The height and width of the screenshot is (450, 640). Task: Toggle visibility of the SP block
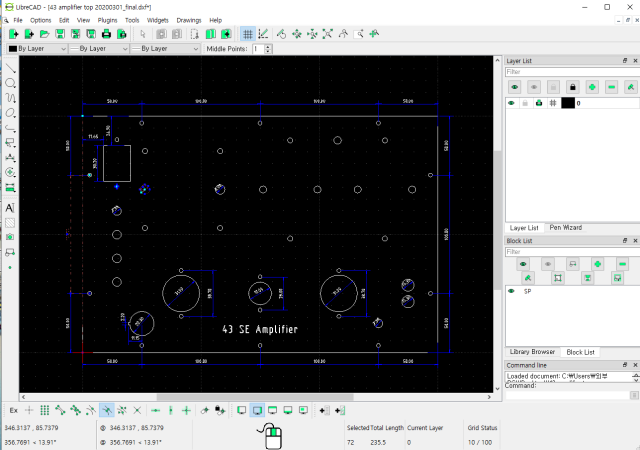[x=512, y=291]
